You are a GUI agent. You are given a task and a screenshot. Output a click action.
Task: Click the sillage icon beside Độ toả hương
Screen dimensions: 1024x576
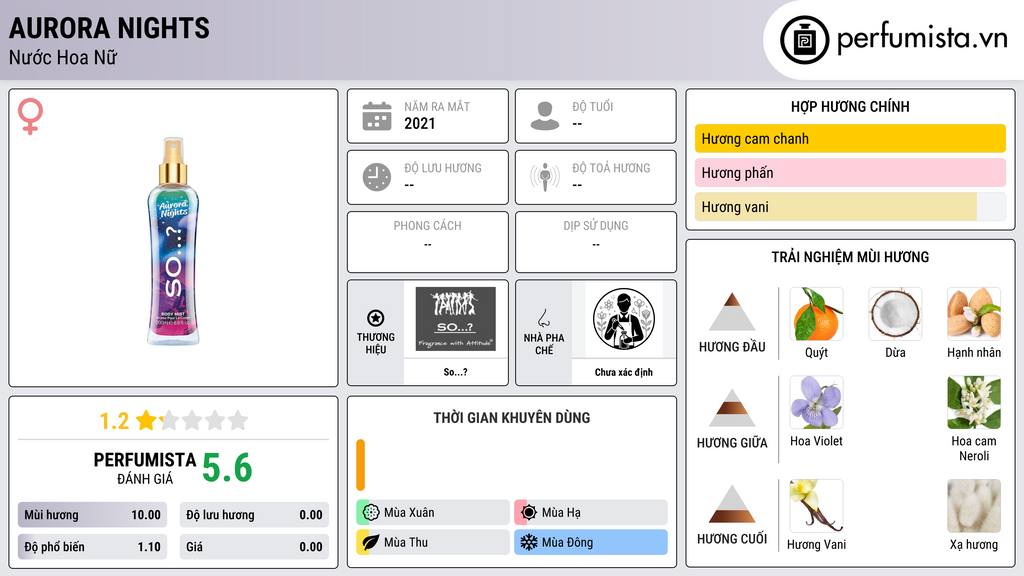click(545, 177)
